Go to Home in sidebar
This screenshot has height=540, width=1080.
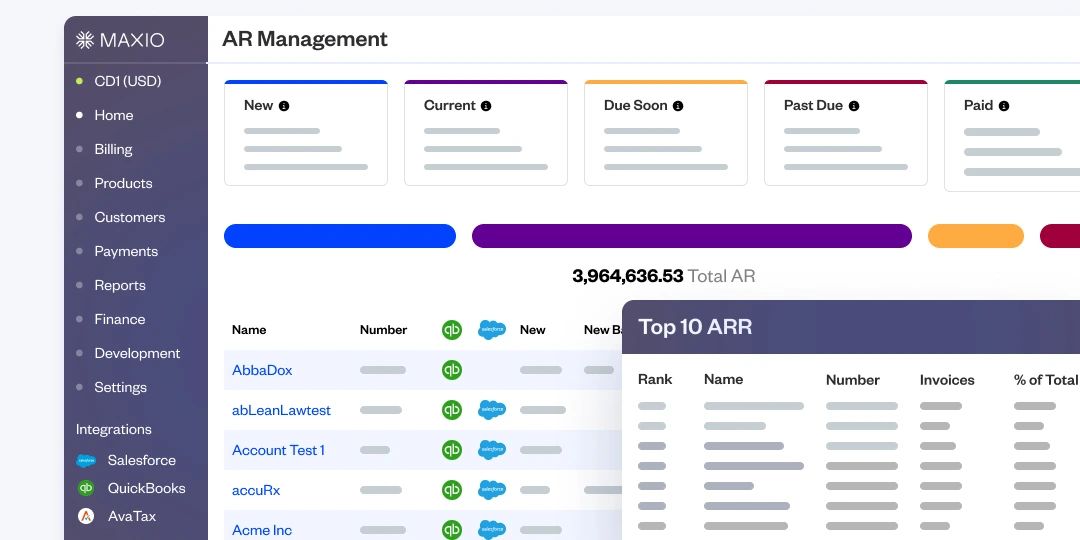(x=114, y=115)
